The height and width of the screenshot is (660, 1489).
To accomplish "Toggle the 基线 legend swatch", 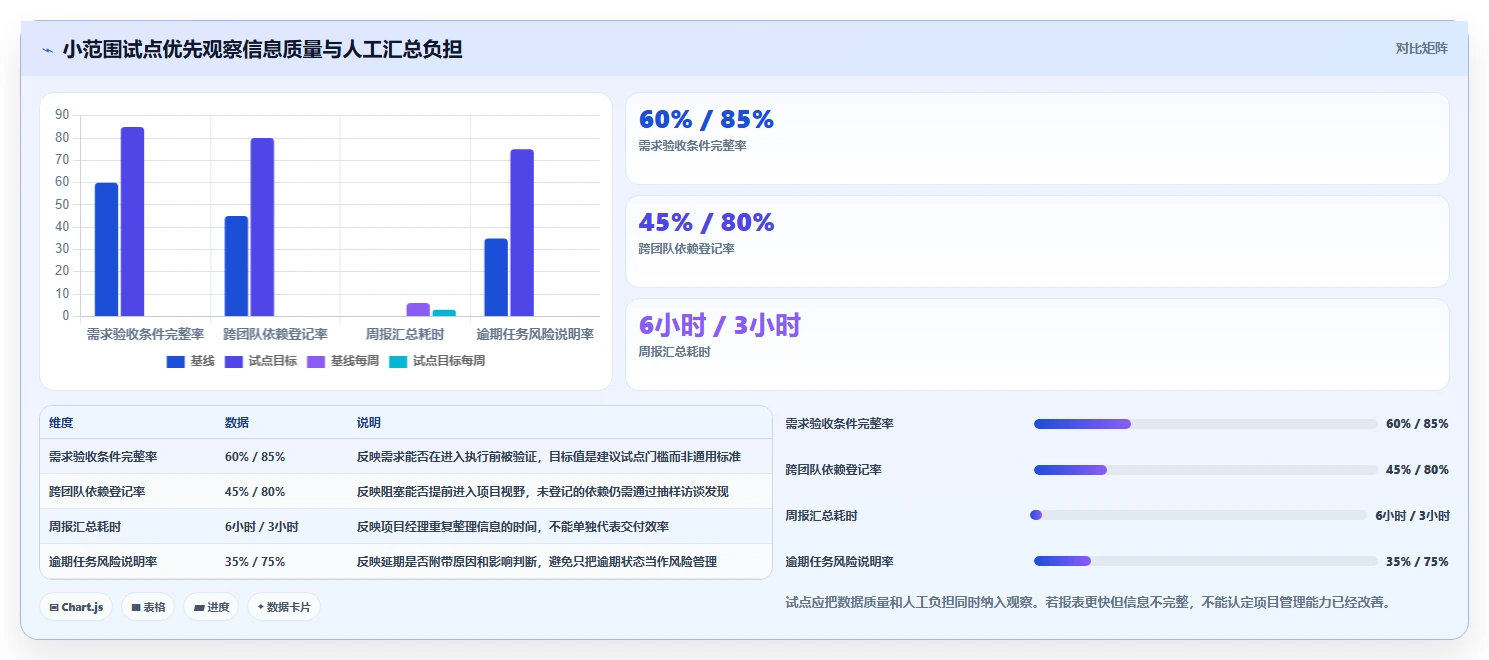I will [176, 361].
